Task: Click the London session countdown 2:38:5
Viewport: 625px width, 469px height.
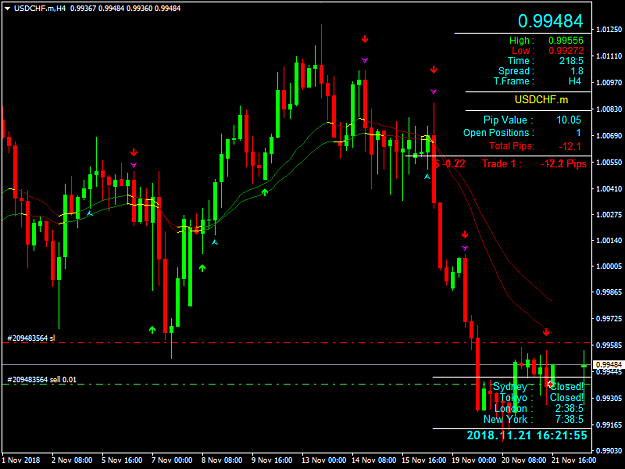Action: [569, 408]
